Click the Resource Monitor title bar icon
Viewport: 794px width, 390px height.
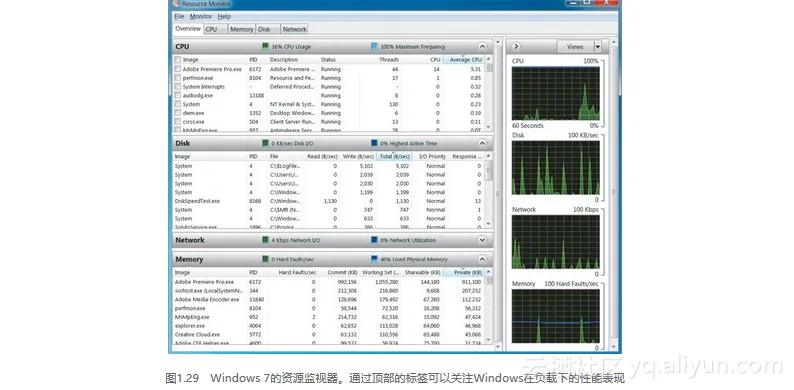click(x=176, y=4)
